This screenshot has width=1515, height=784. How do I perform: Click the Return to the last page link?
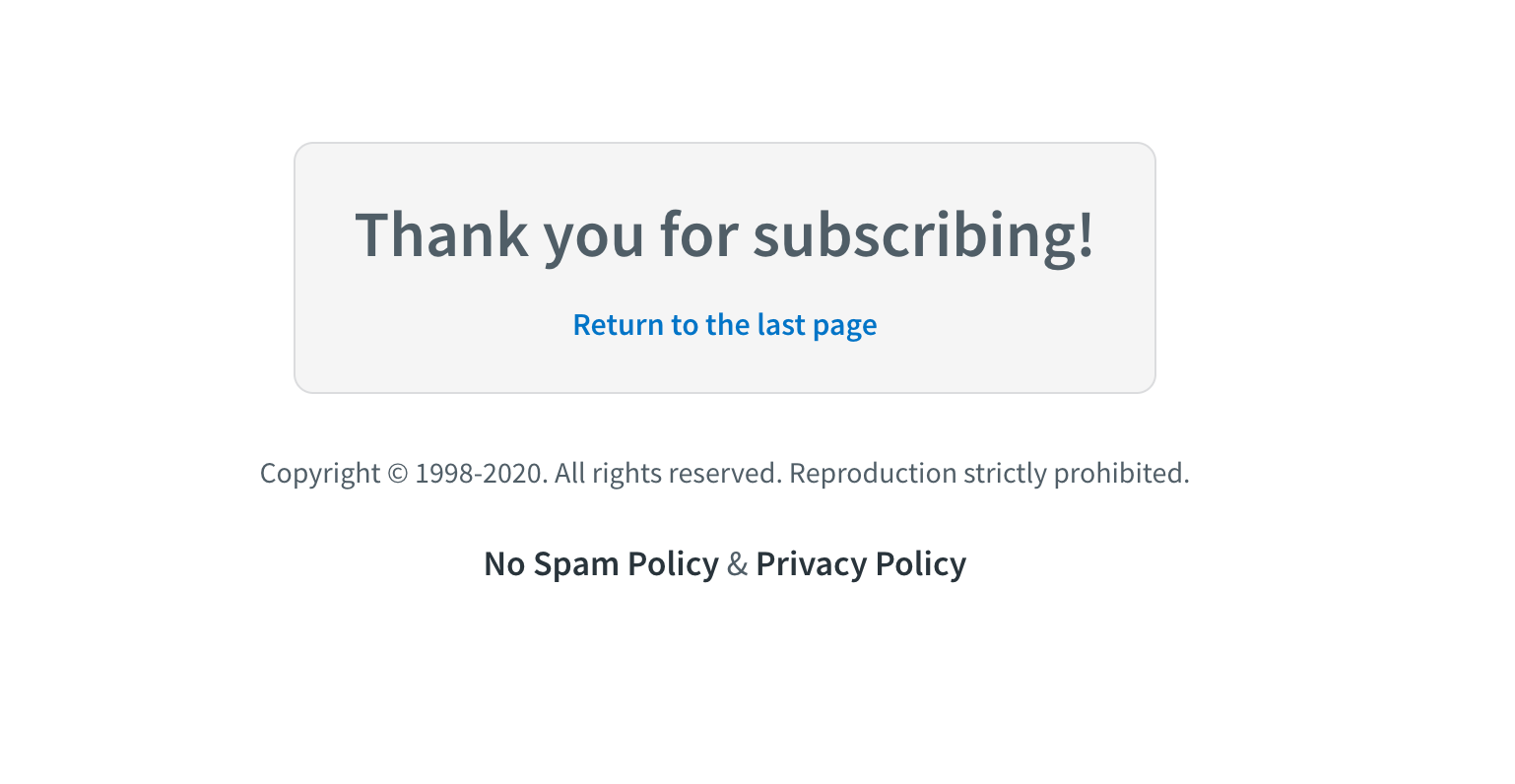(724, 325)
